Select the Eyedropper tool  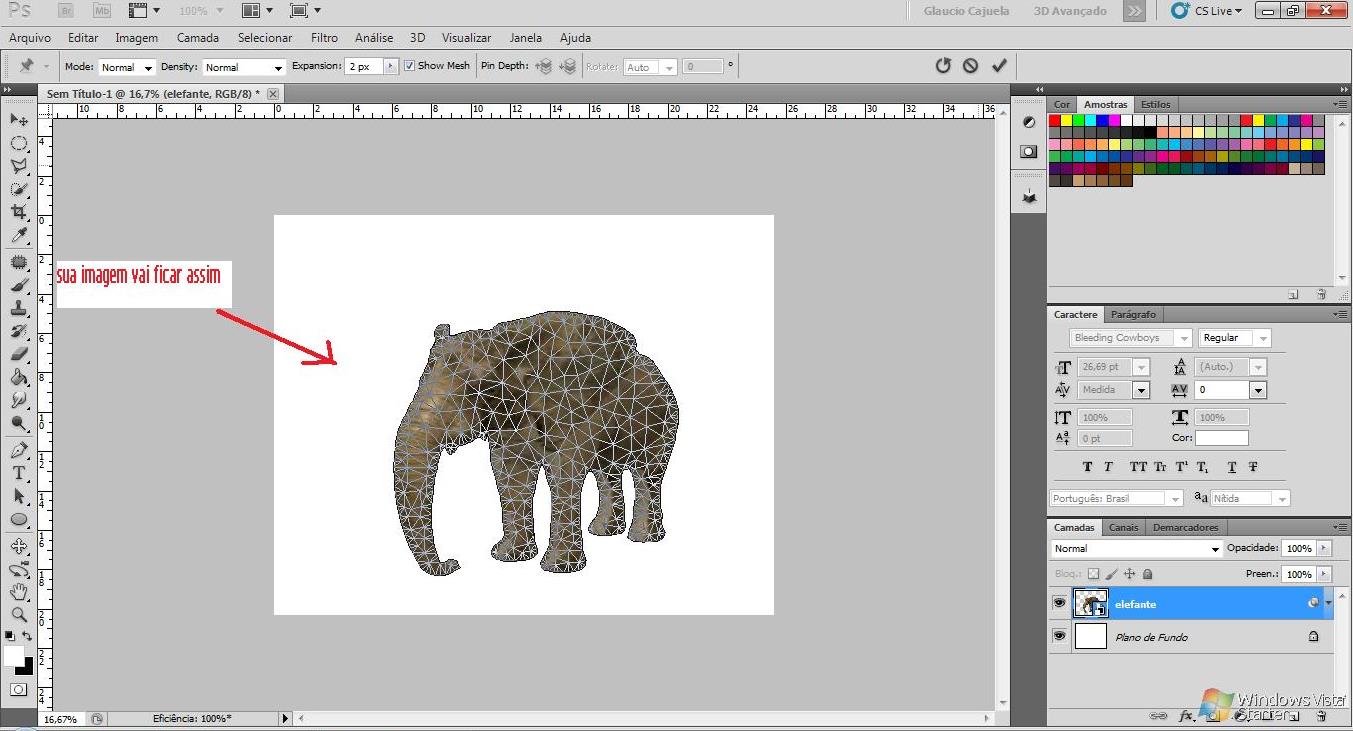(19, 235)
